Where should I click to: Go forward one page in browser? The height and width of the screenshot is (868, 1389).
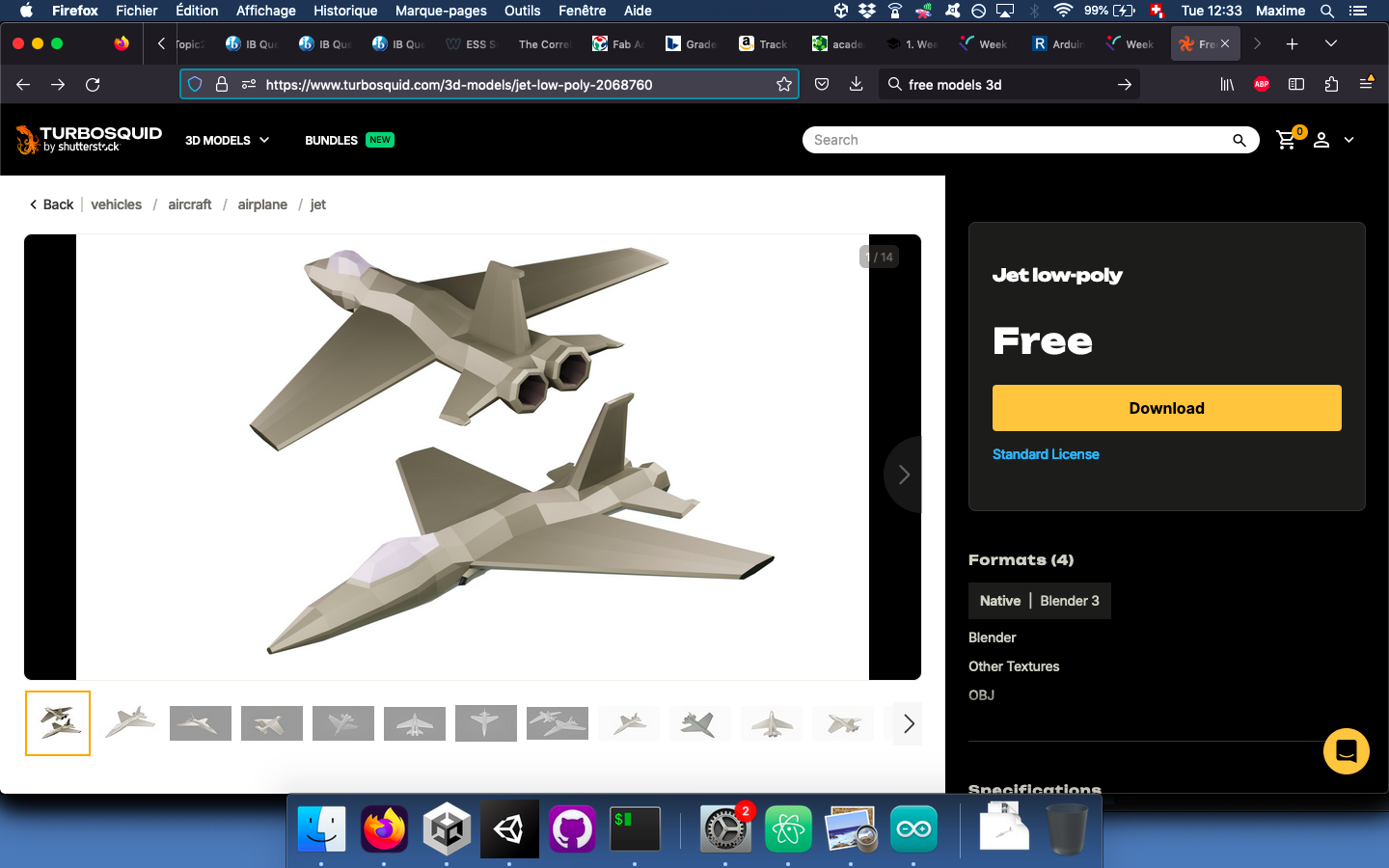click(x=58, y=84)
